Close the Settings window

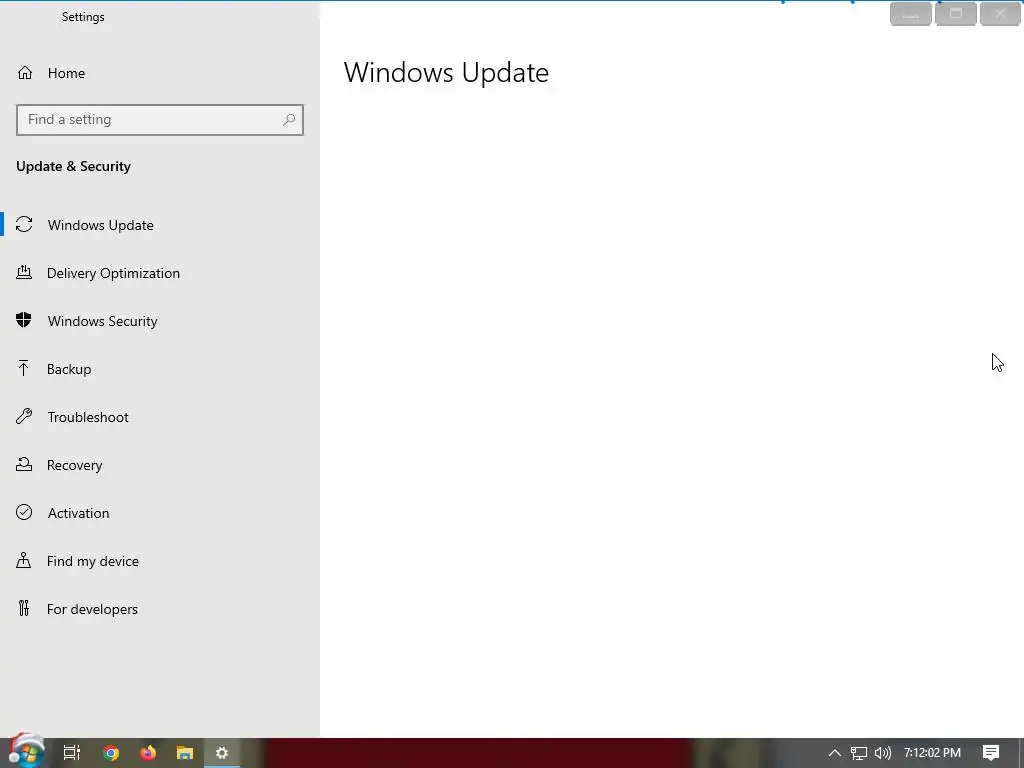pyautogui.click(x=1000, y=14)
